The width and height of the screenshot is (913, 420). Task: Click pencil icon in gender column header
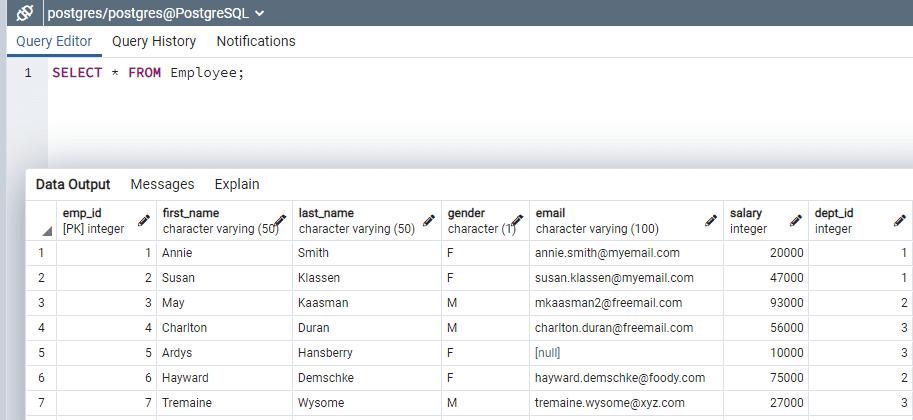(518, 221)
